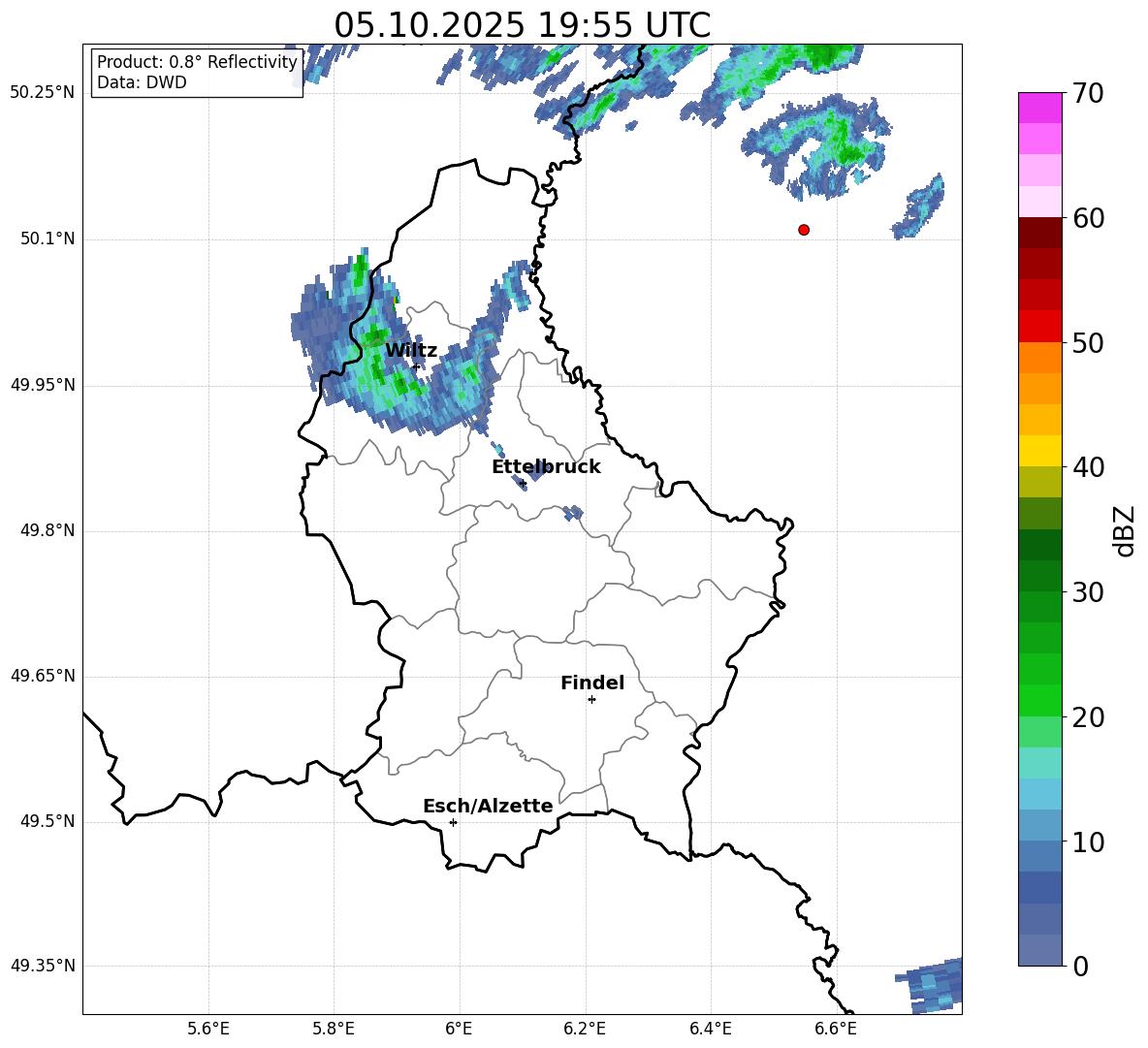Click the red dot radar marker
Screen dimensions: 1148x1048
coord(804,230)
